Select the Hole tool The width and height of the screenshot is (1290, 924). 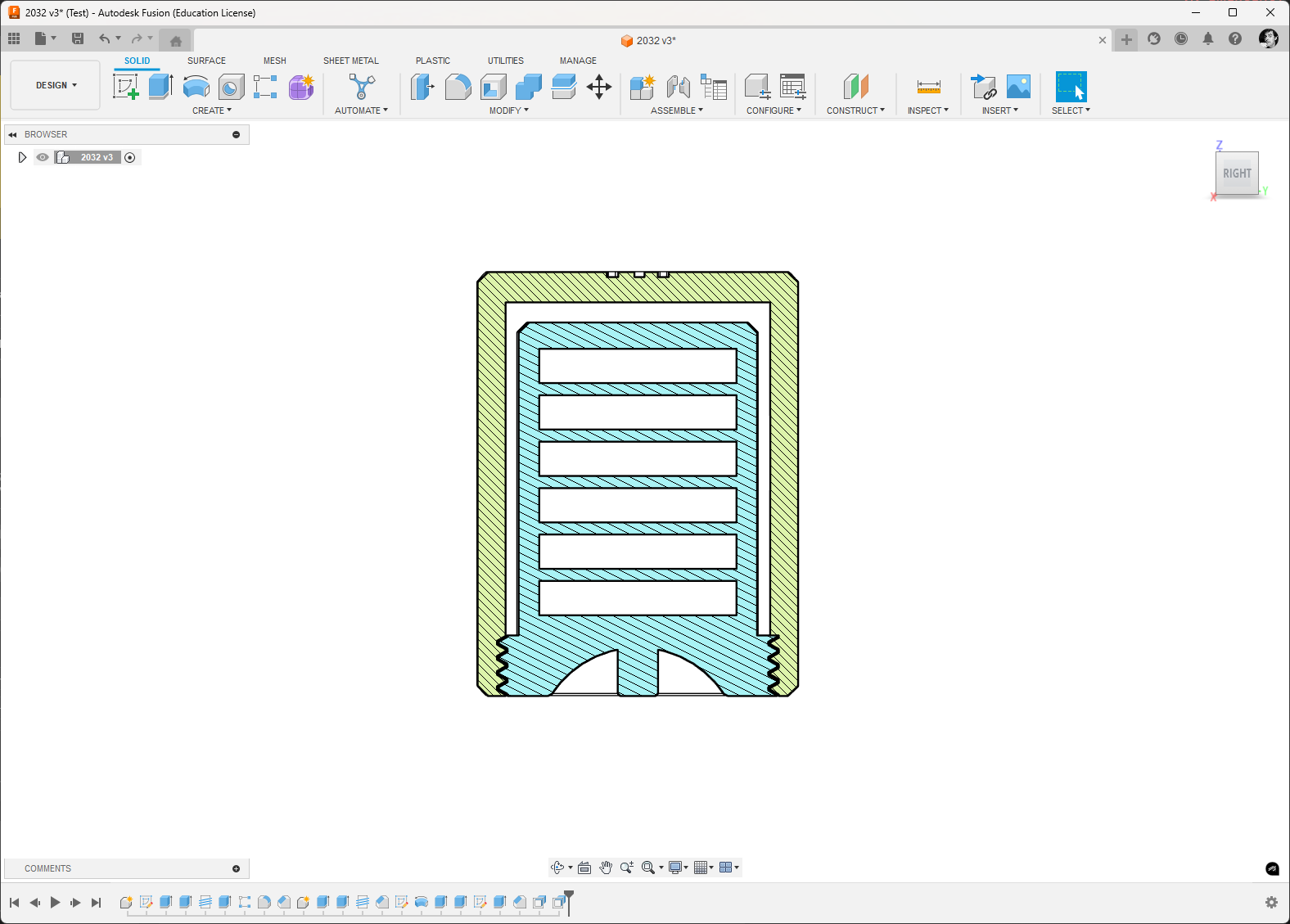[232, 87]
